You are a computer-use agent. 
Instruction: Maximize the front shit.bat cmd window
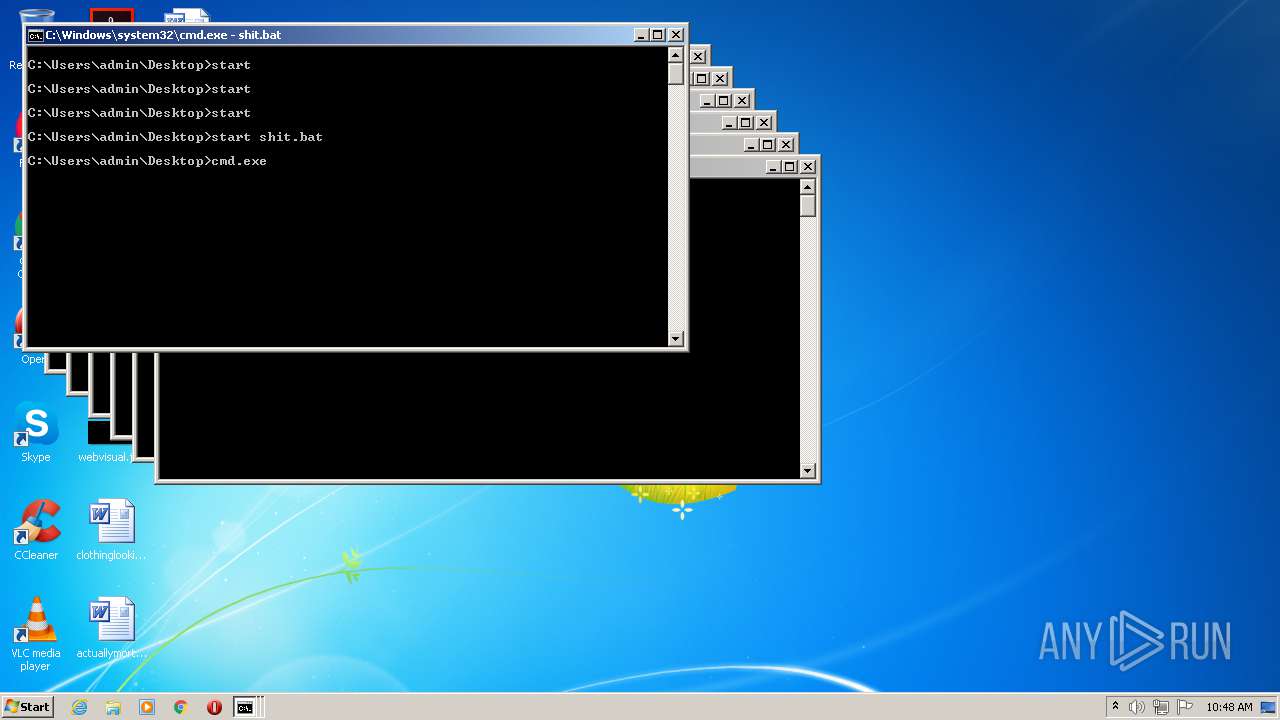coord(658,35)
